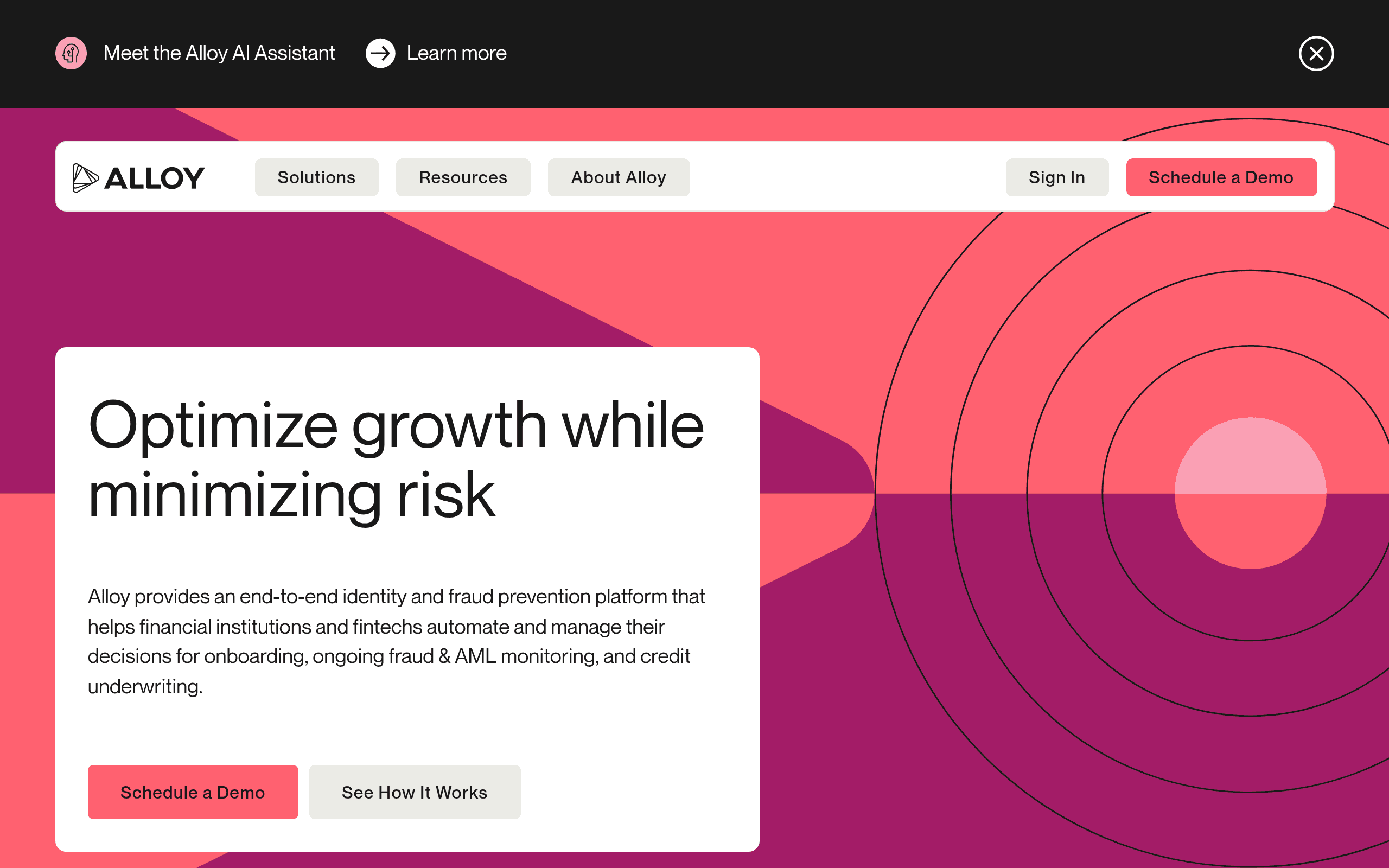1389x868 pixels.
Task: Click the light pink circle in the target graphic
Action: click(x=1250, y=493)
